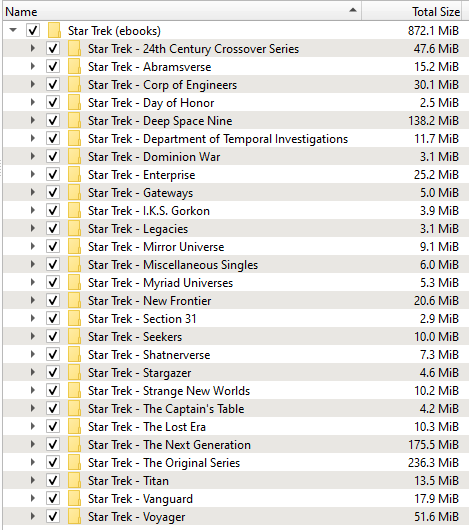Screen dimensions: 469x530
Task: Sort by the Name column header
Action: [182, 11]
